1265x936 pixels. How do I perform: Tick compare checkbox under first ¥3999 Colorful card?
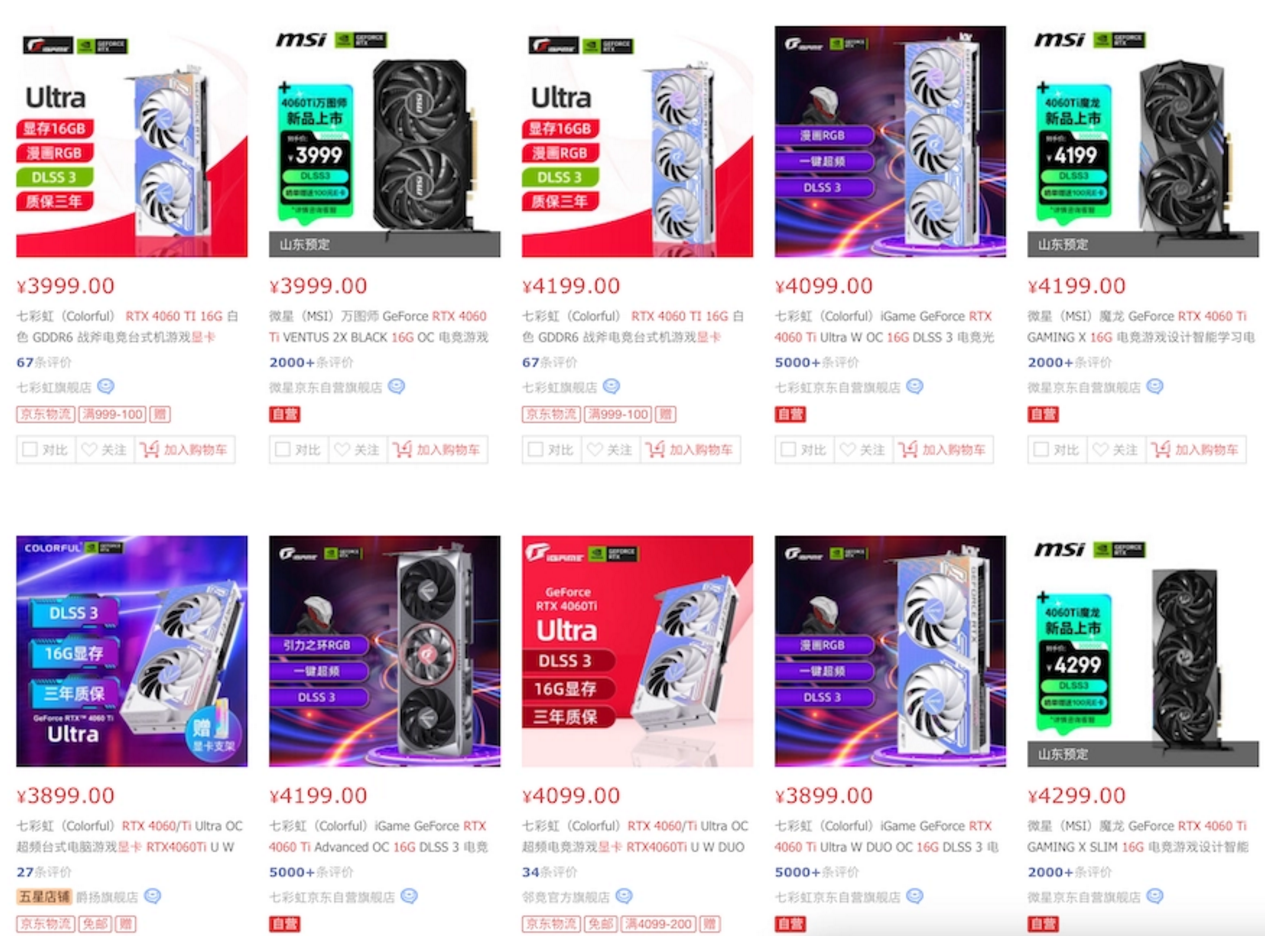click(30, 450)
